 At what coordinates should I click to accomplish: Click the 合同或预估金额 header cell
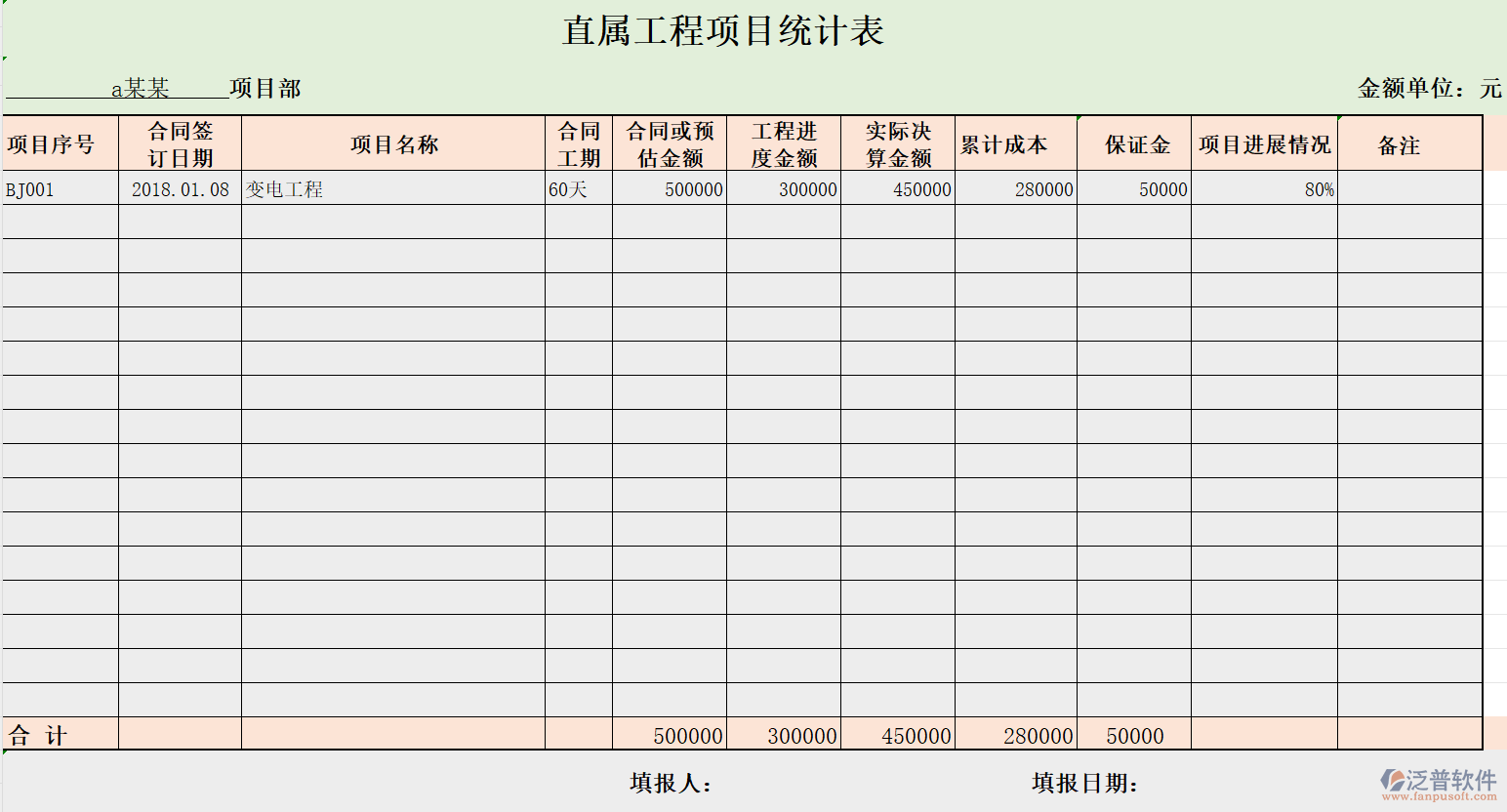point(670,143)
